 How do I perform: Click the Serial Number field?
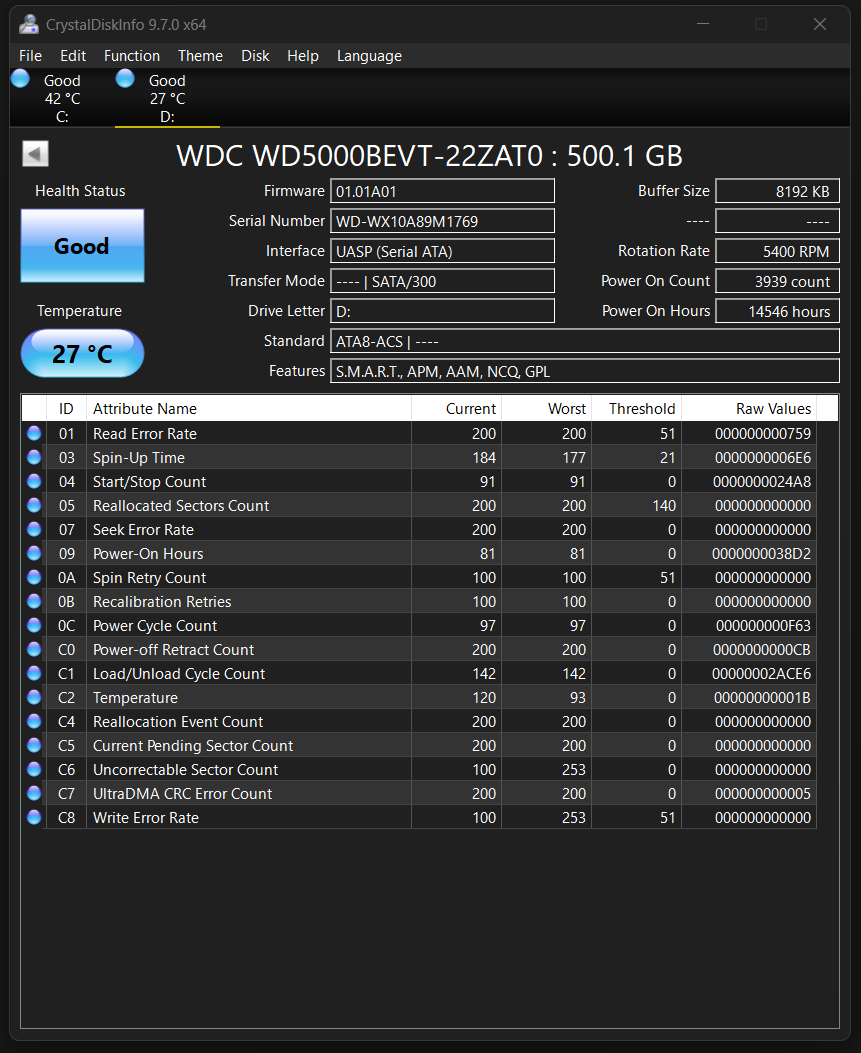[443, 221]
